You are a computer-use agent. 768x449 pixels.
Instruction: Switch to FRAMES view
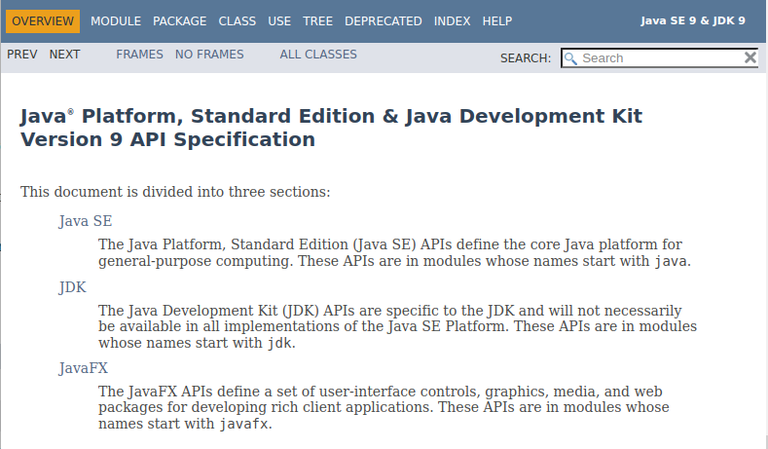pyautogui.click(x=140, y=54)
